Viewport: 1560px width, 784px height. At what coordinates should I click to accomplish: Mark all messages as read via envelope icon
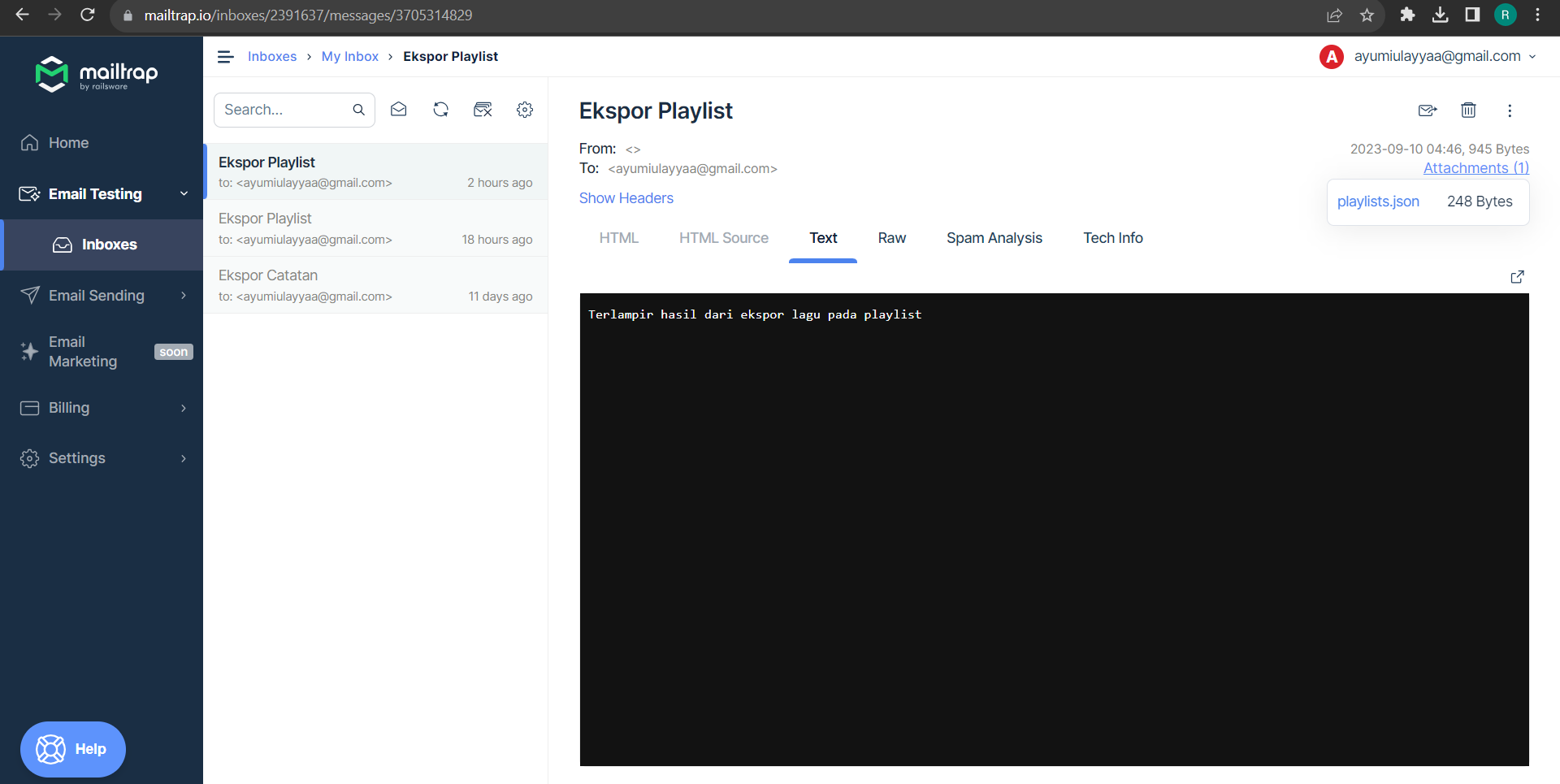tap(398, 109)
